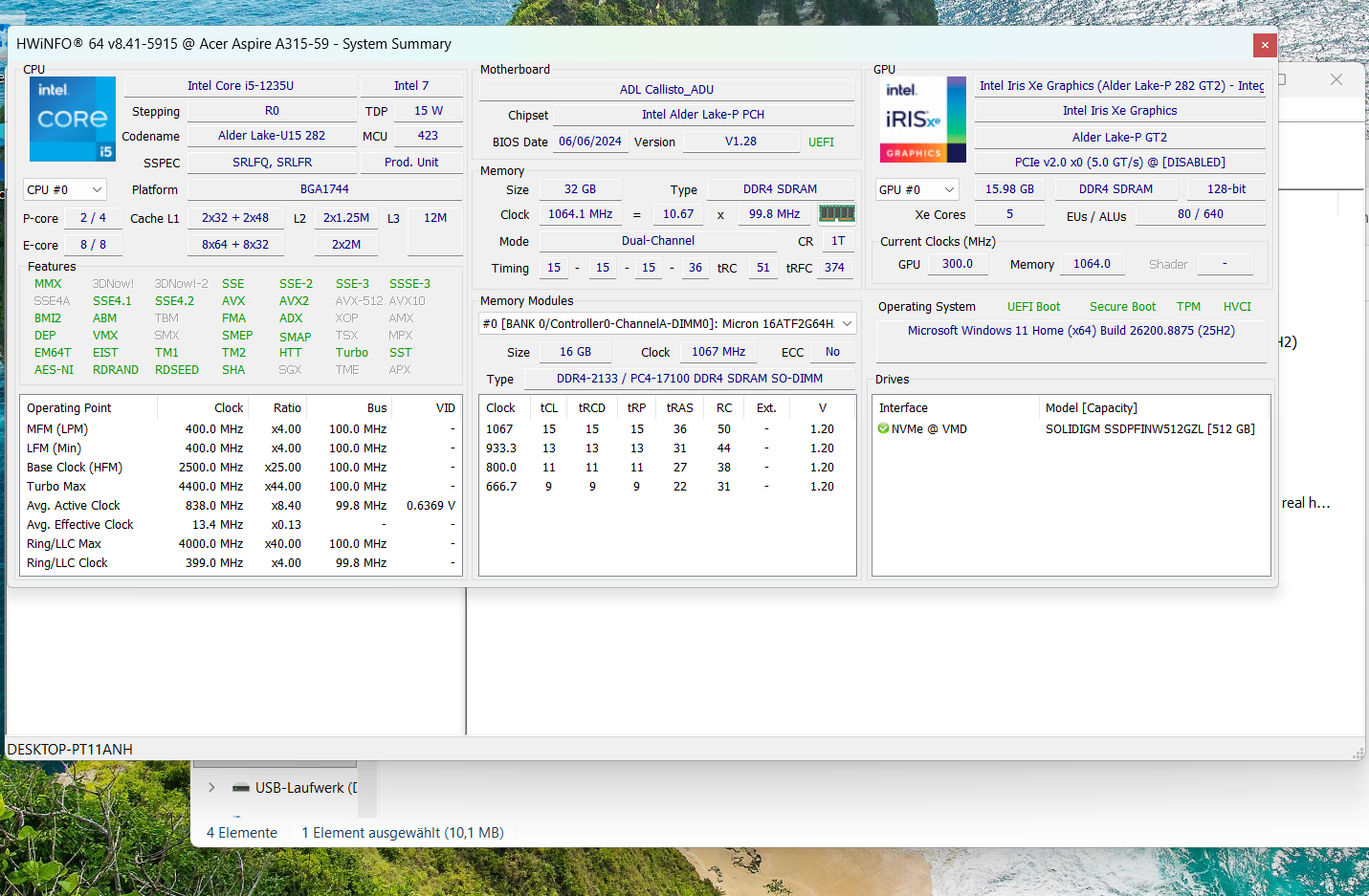Click the RDSEED feature flag

coord(177,370)
